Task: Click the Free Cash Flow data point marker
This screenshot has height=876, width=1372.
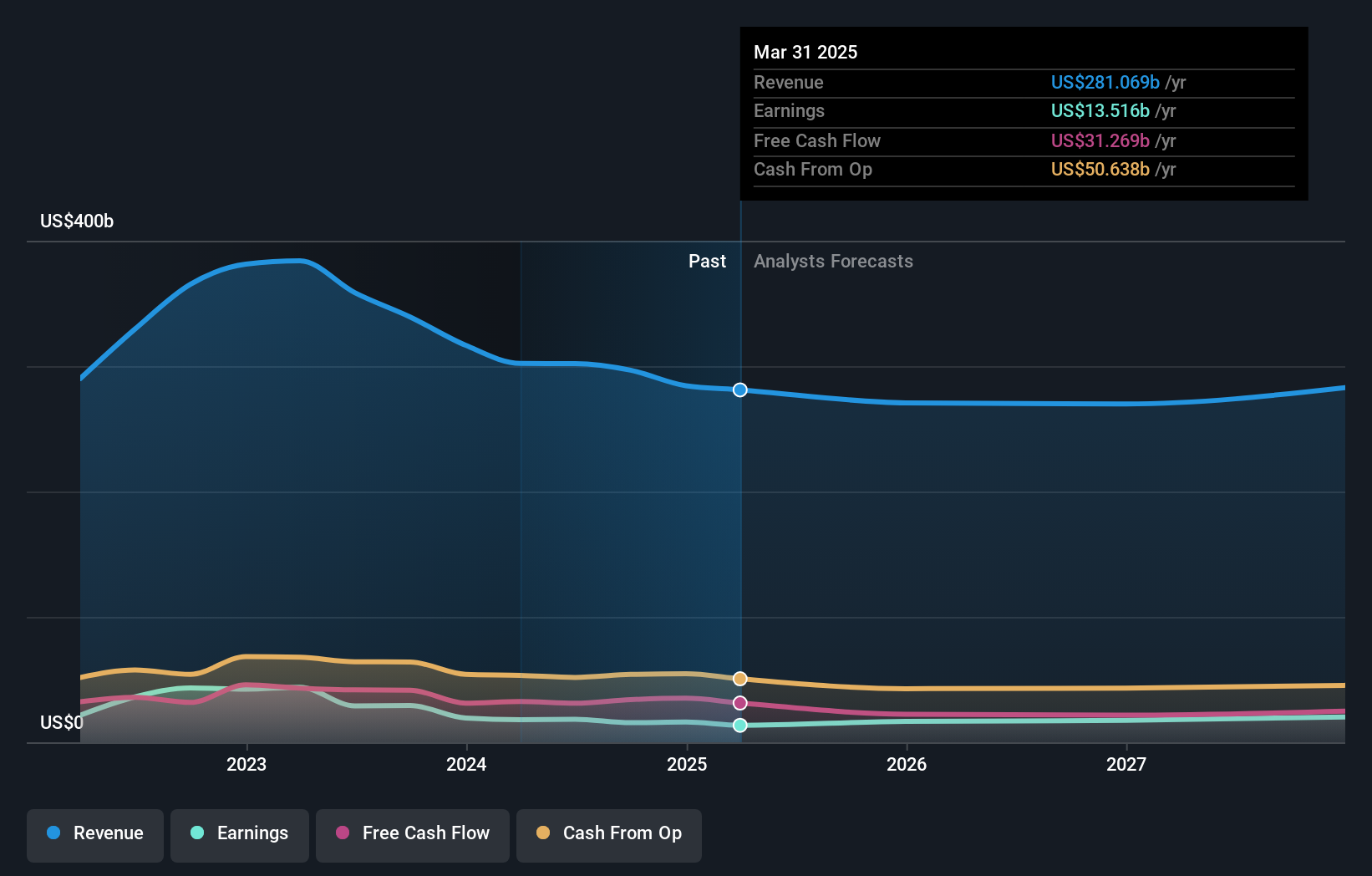Action: point(740,703)
